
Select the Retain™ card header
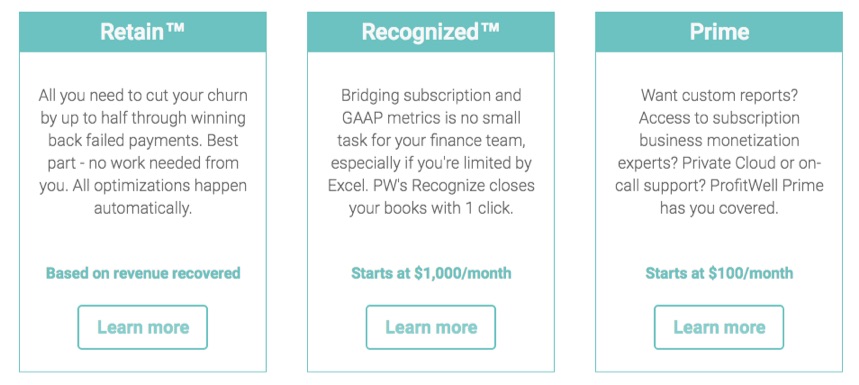pos(142,32)
